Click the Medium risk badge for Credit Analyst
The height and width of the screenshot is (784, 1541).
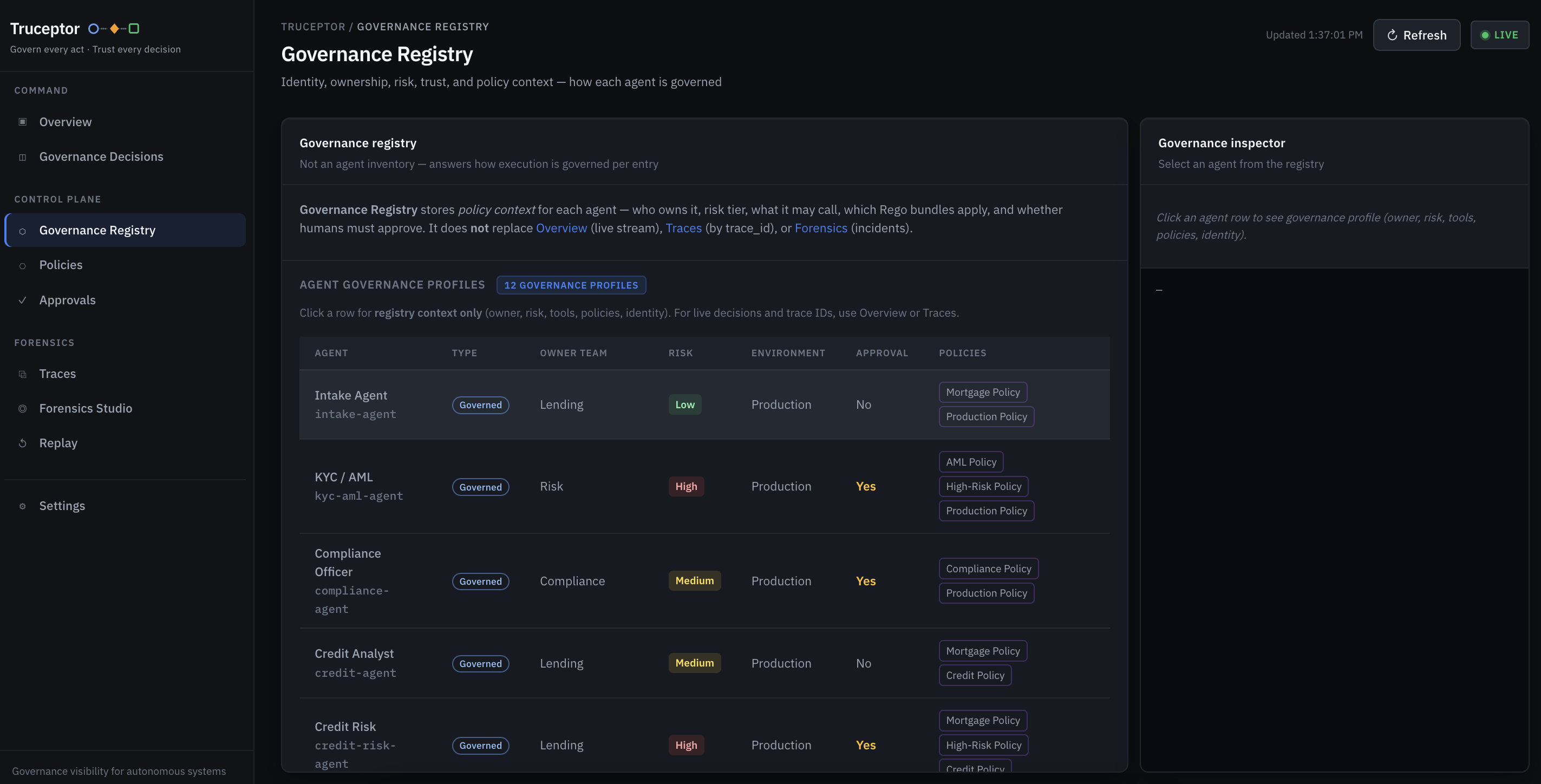(x=695, y=663)
